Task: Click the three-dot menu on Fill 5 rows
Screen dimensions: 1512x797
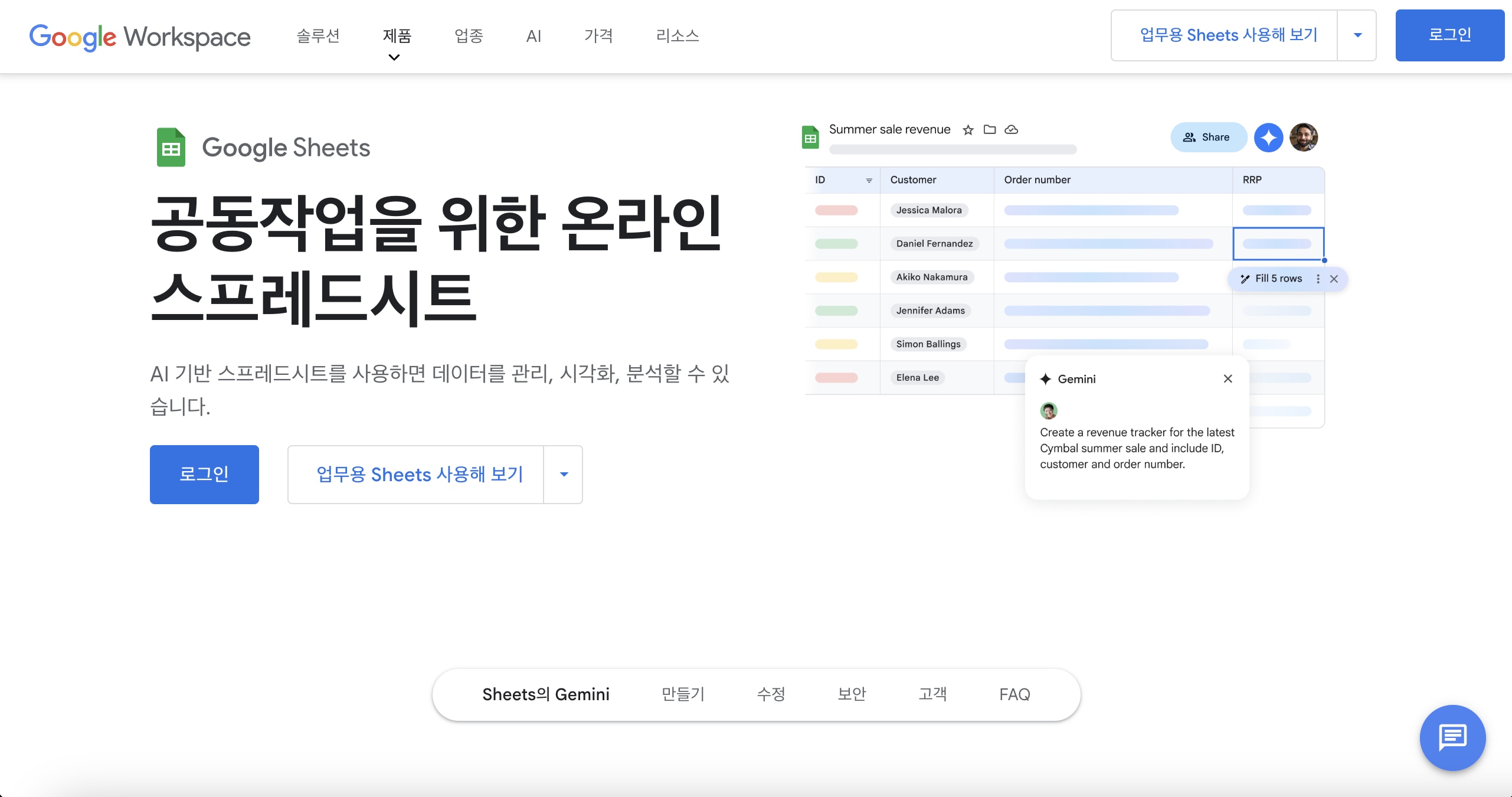Action: [1318, 279]
